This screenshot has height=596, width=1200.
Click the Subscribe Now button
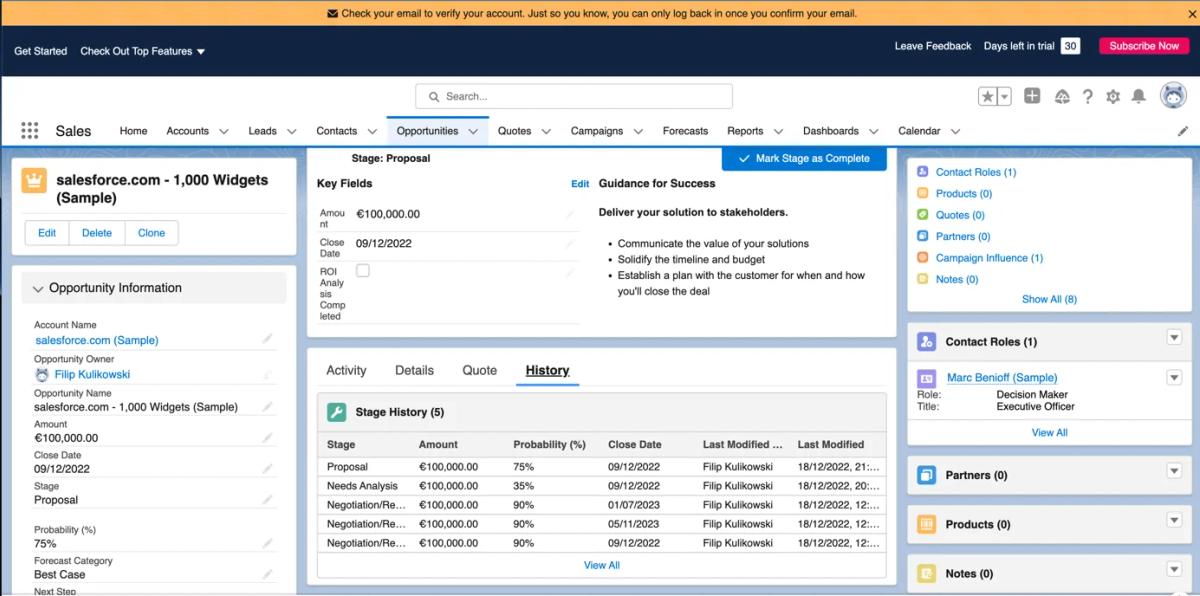(x=1144, y=46)
